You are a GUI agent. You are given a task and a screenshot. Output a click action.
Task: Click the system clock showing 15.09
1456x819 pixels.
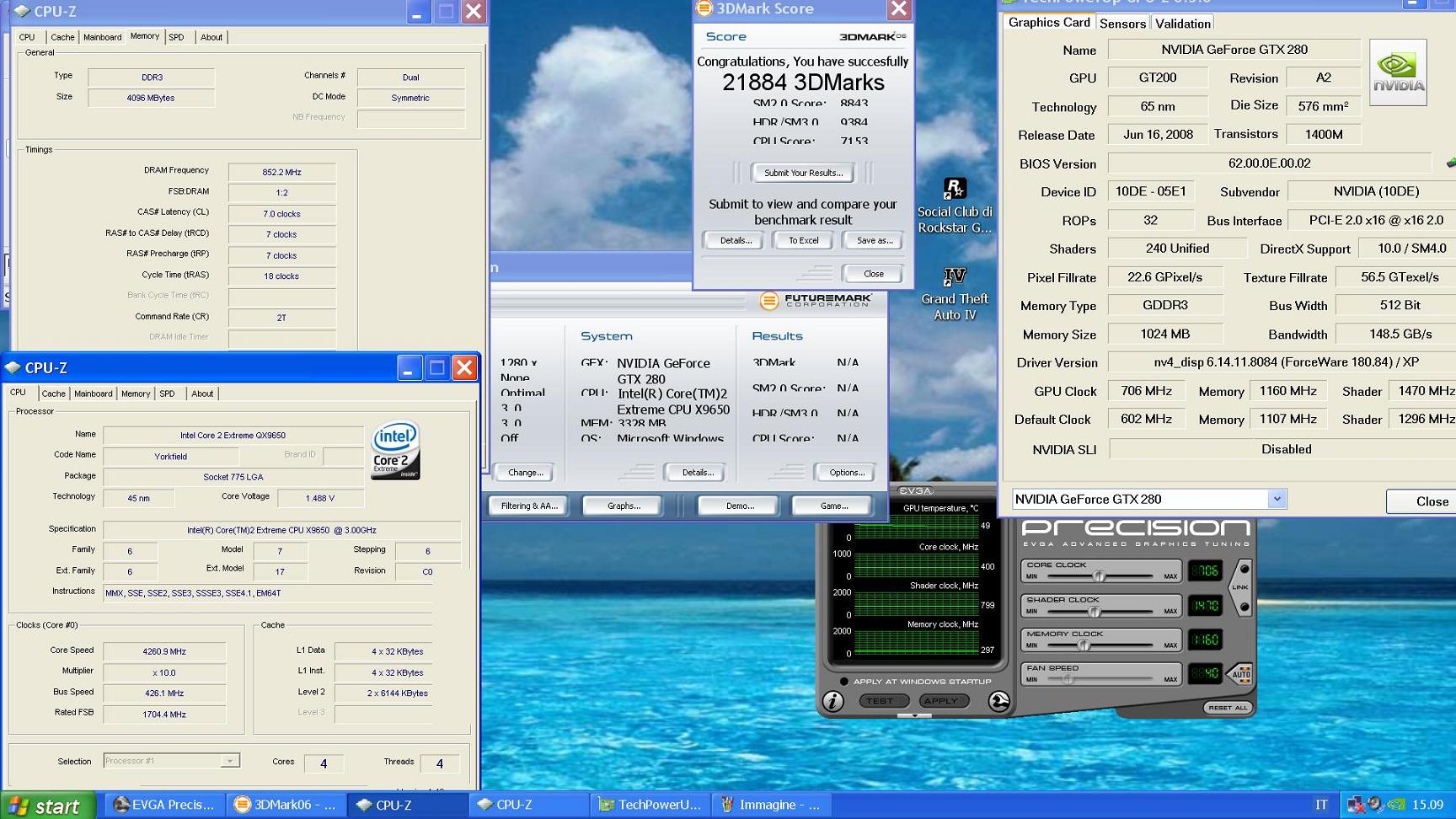(1427, 805)
